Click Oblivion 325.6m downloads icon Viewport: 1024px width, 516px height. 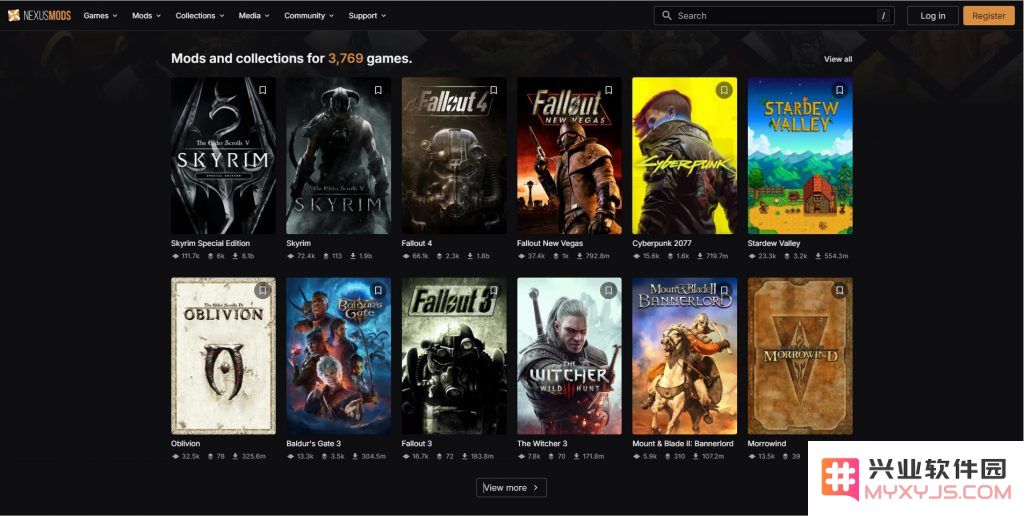[x=236, y=457]
